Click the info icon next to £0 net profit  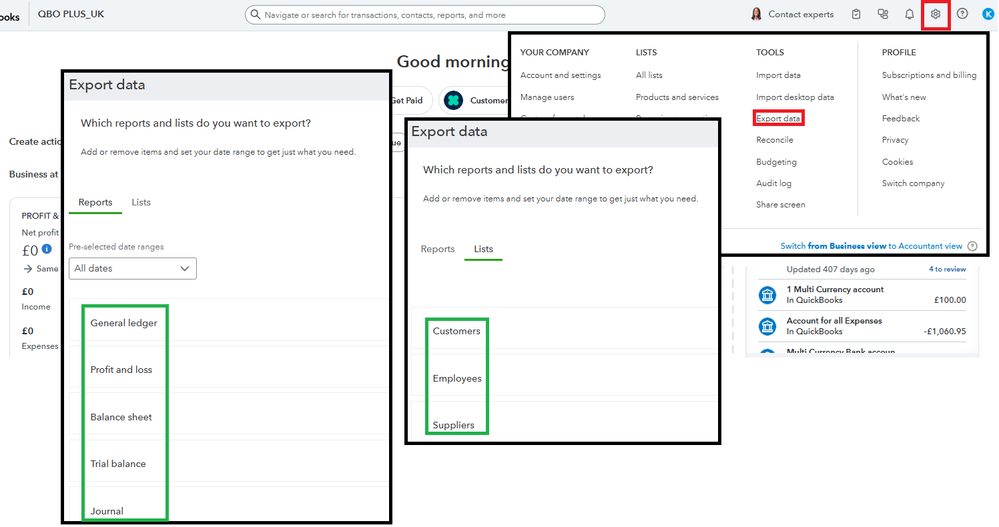(47, 249)
